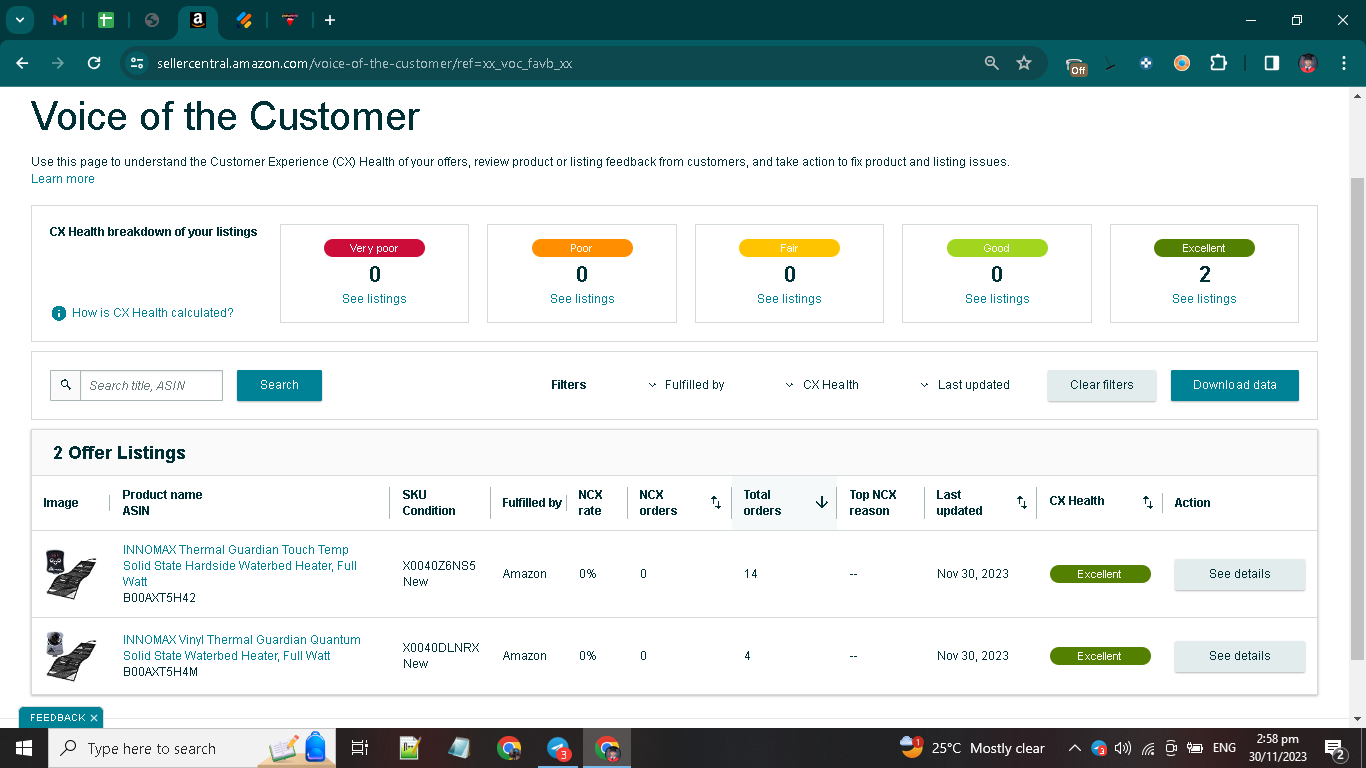
Task: Click Excellent badge on B00AXT5H42 row
Action: coord(1100,574)
